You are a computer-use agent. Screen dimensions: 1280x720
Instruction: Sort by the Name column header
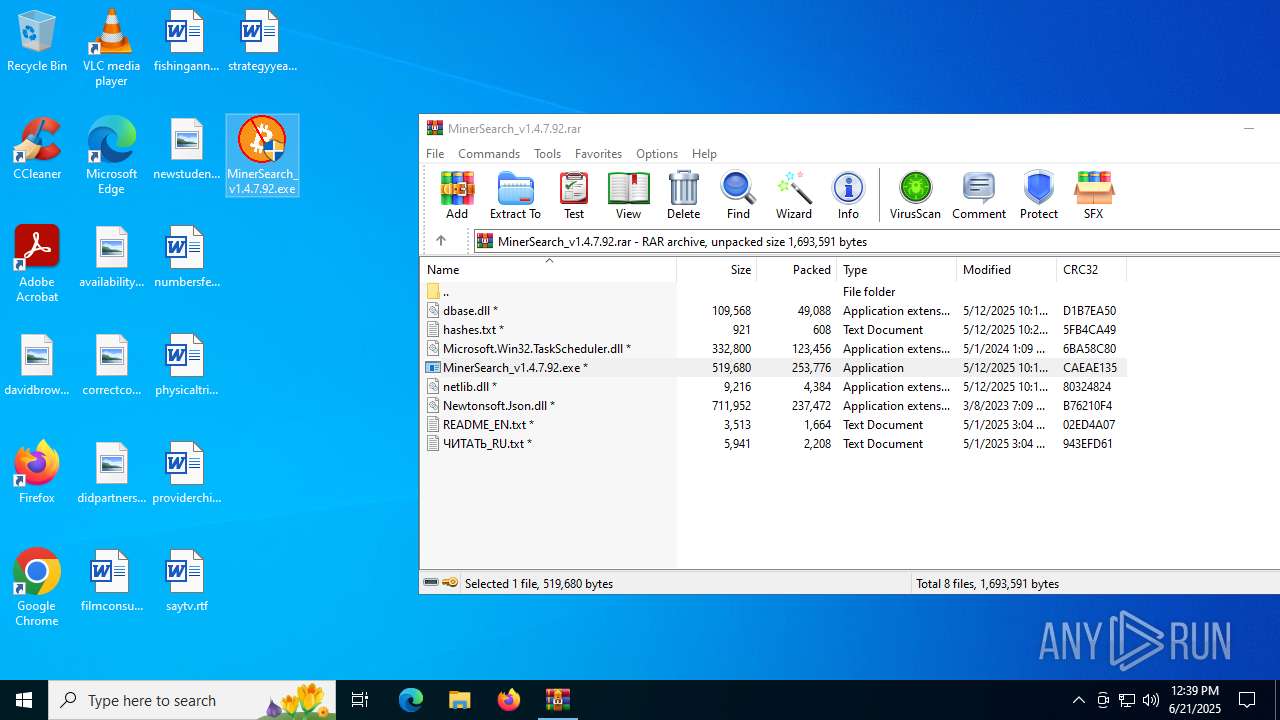click(548, 270)
